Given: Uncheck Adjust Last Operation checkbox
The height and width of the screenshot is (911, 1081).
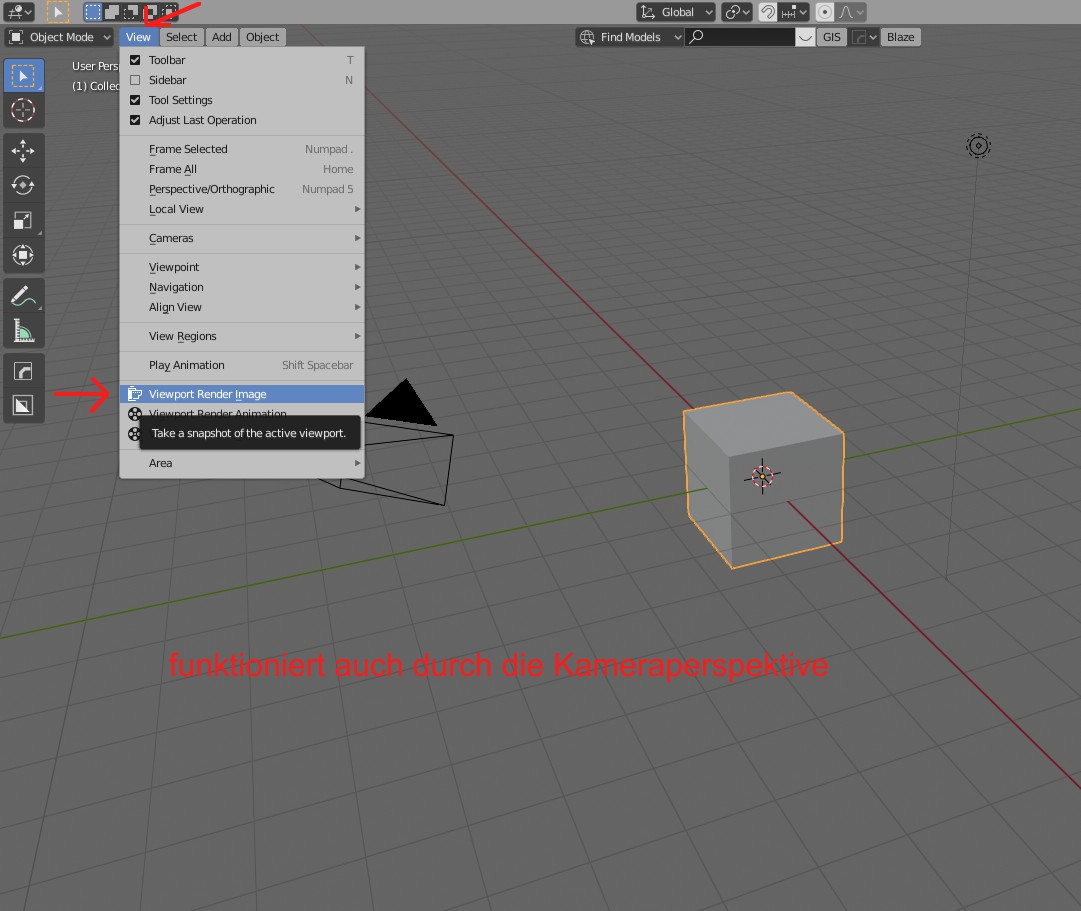Looking at the screenshot, I should (135, 120).
